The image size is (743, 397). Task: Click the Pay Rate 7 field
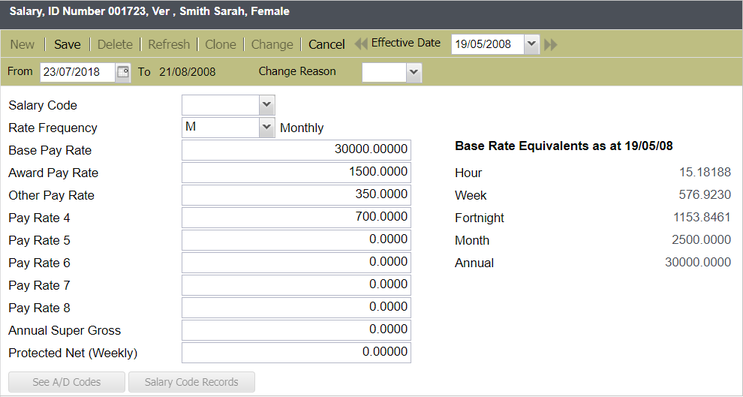click(296, 285)
